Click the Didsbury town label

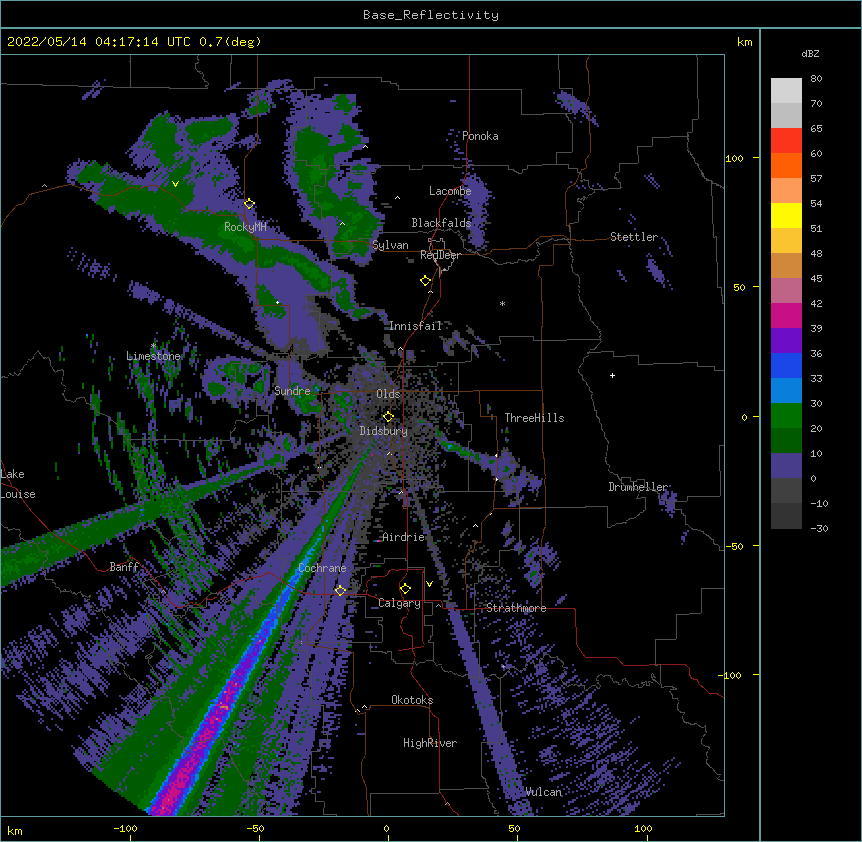tap(384, 431)
